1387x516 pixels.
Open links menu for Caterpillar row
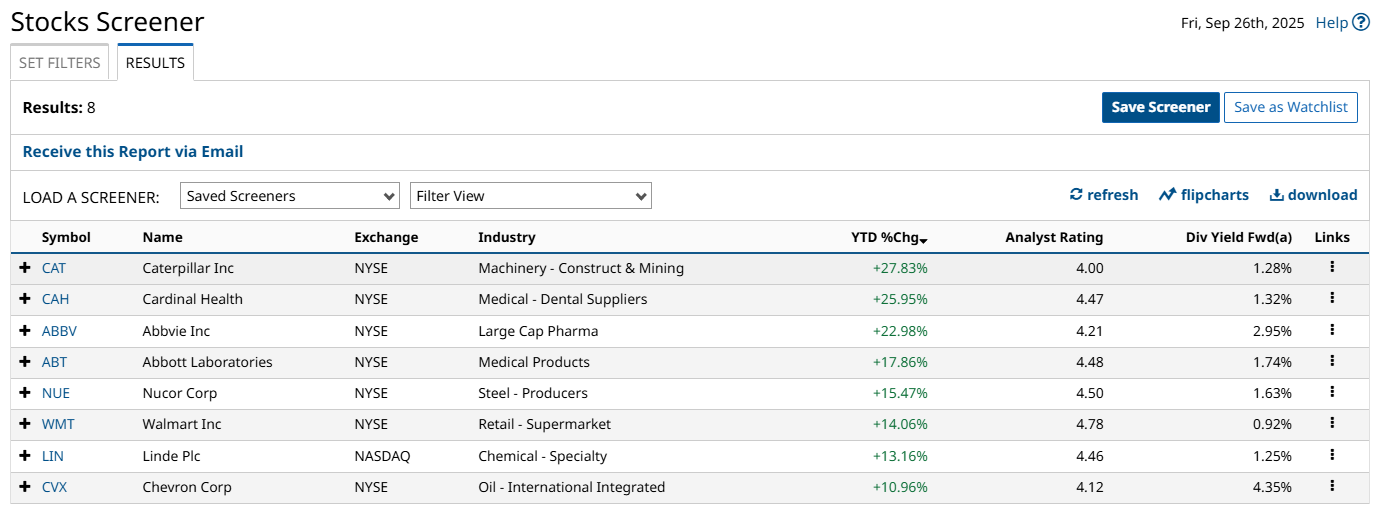(1332, 268)
